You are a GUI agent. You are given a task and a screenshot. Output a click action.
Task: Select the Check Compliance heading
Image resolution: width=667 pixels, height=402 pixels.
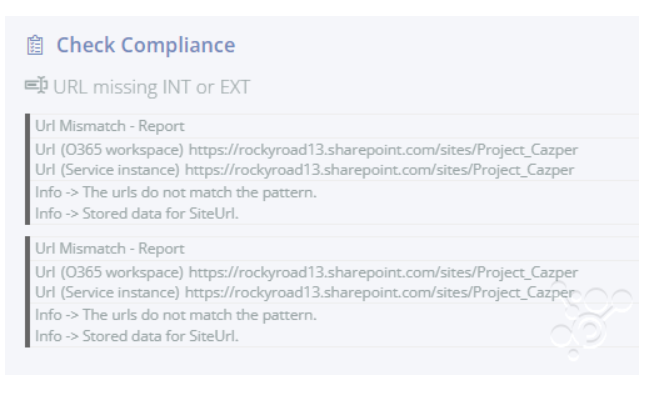(x=145, y=45)
